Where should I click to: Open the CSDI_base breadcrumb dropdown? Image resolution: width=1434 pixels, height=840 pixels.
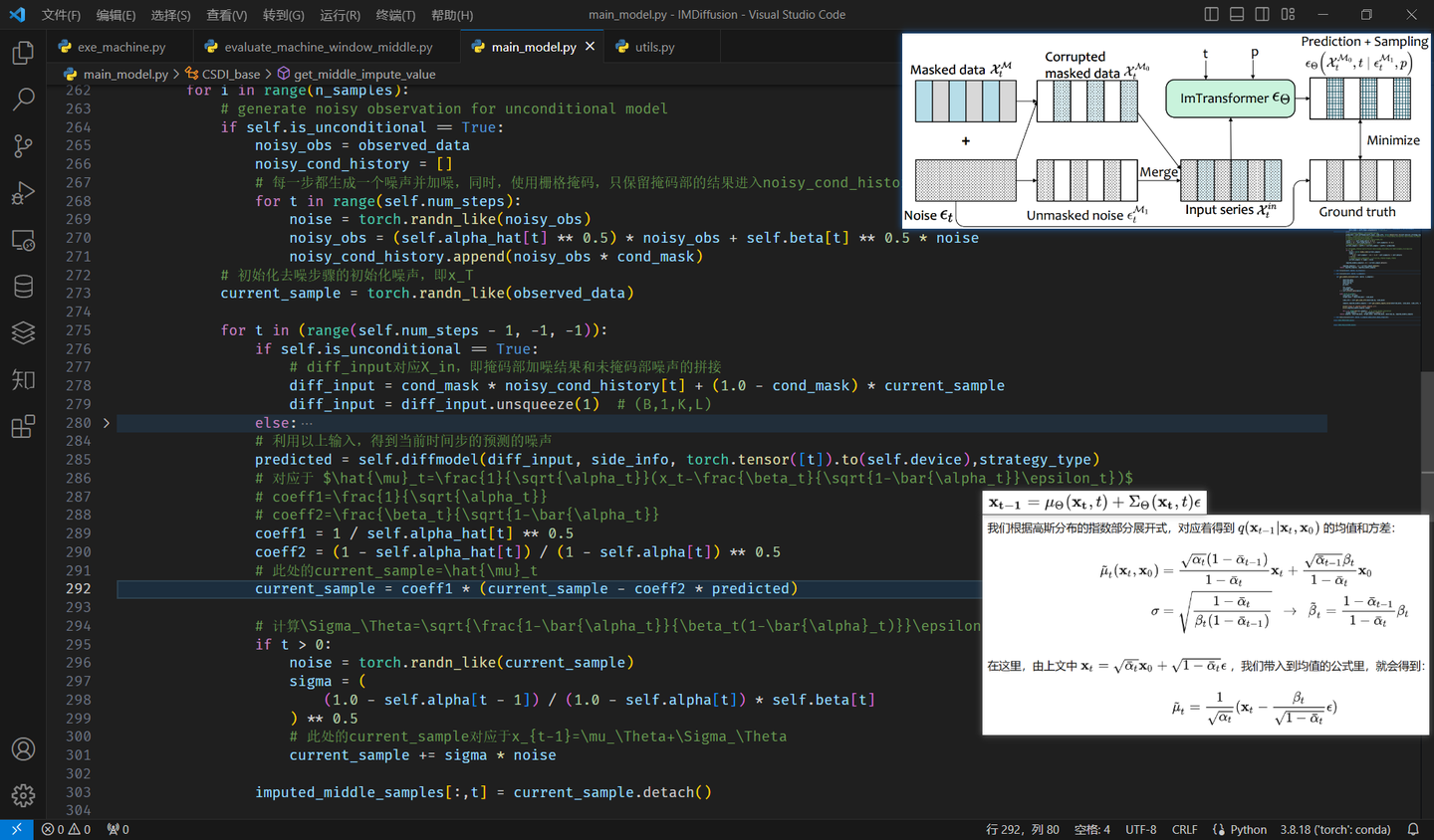[x=230, y=74]
